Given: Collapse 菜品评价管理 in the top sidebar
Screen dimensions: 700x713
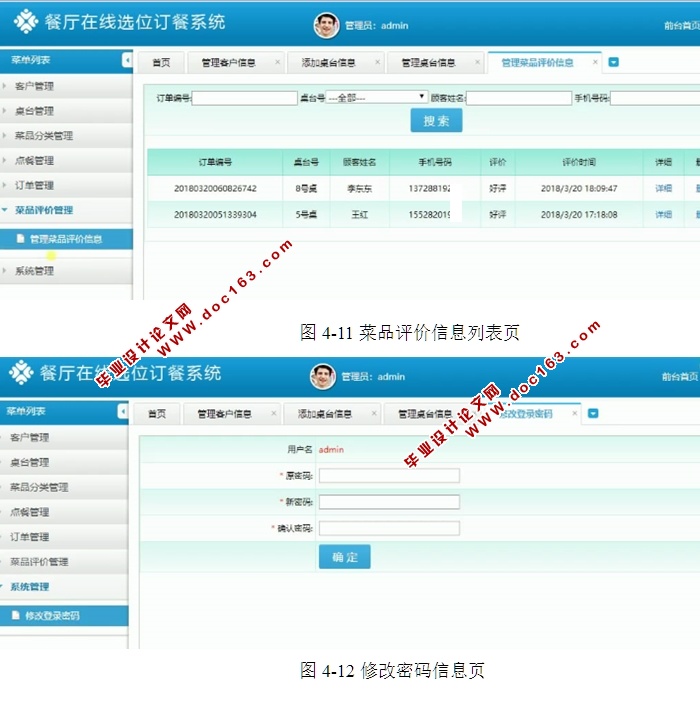Looking at the screenshot, I should tap(66, 210).
